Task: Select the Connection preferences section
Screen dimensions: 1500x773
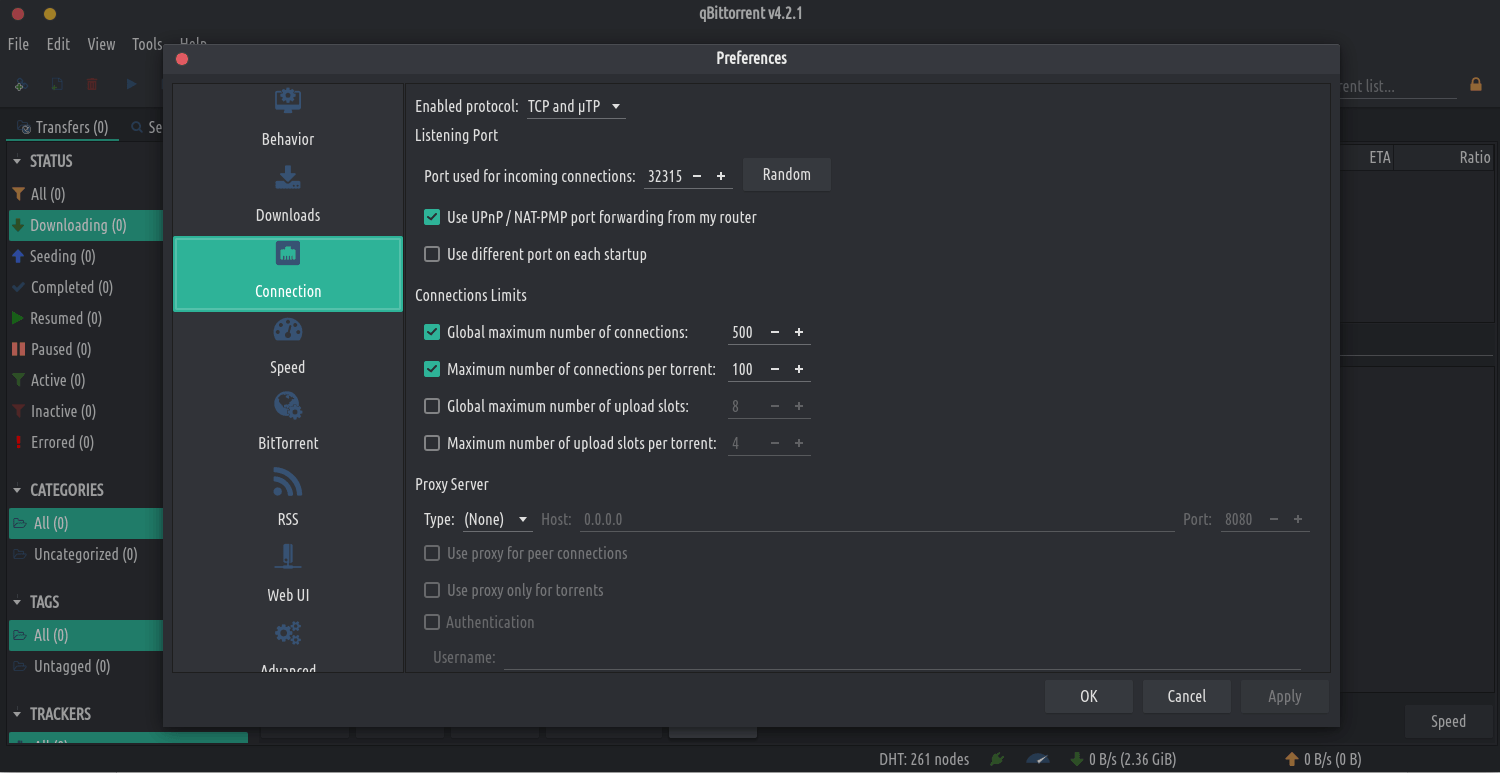Action: pyautogui.click(x=288, y=273)
